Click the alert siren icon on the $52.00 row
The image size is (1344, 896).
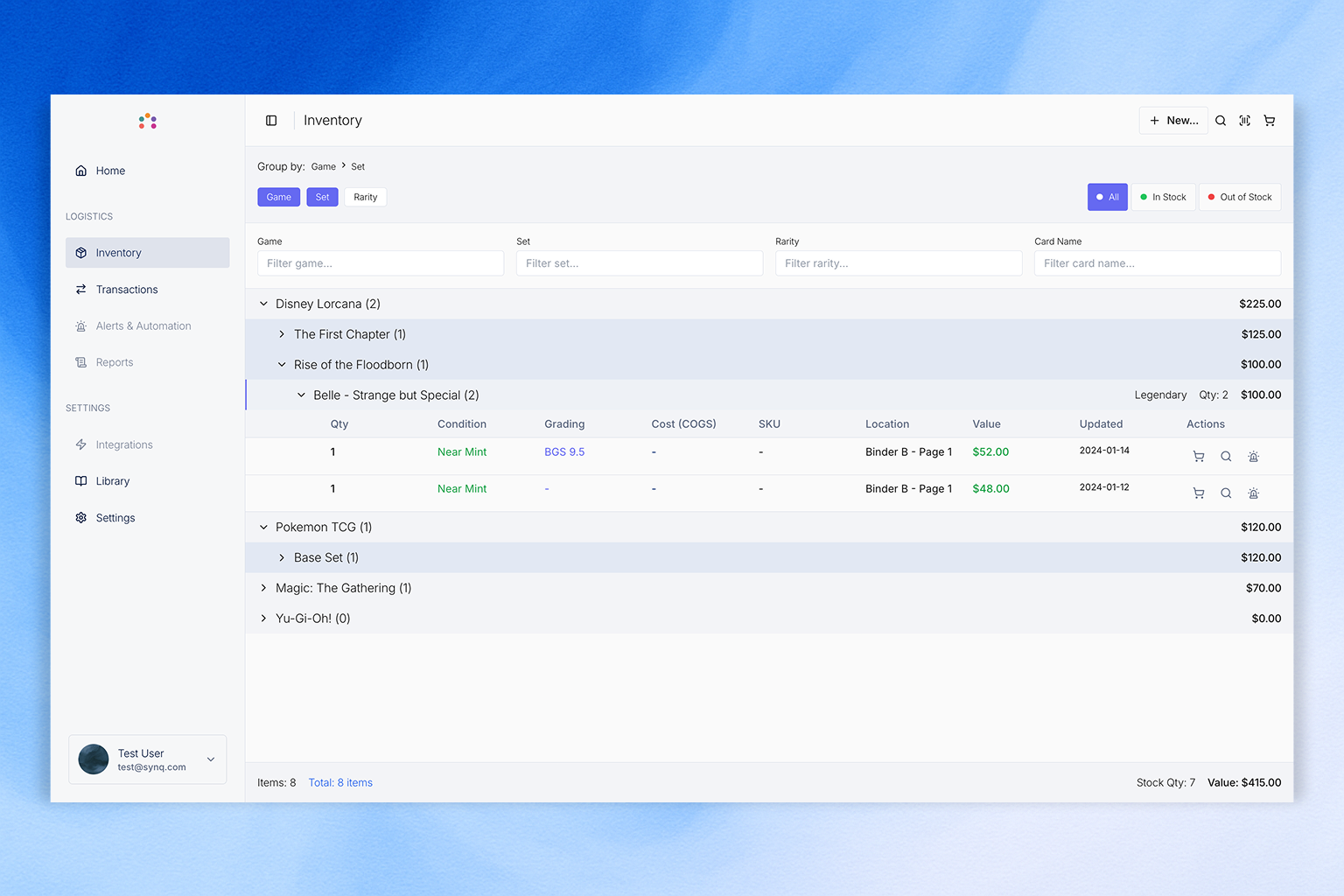click(1253, 456)
